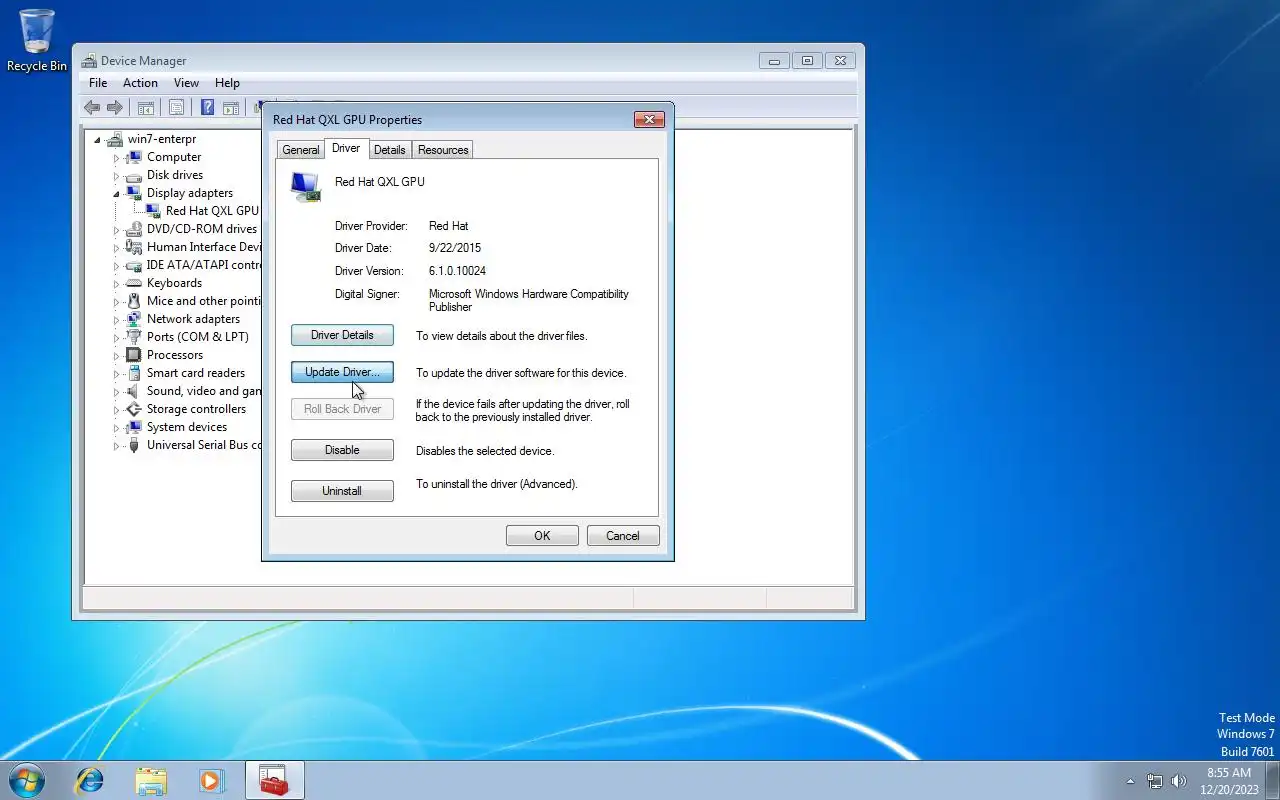The height and width of the screenshot is (800, 1280).
Task: Switch to the Details tab
Action: [x=389, y=150]
